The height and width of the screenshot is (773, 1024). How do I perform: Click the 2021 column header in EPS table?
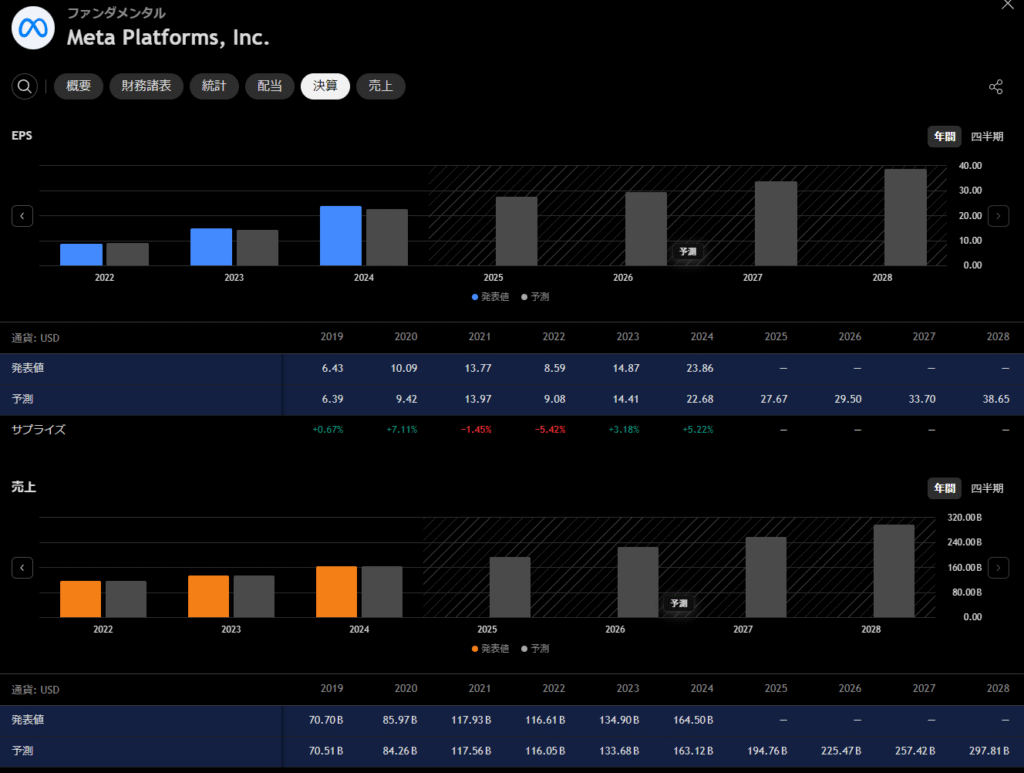479,337
